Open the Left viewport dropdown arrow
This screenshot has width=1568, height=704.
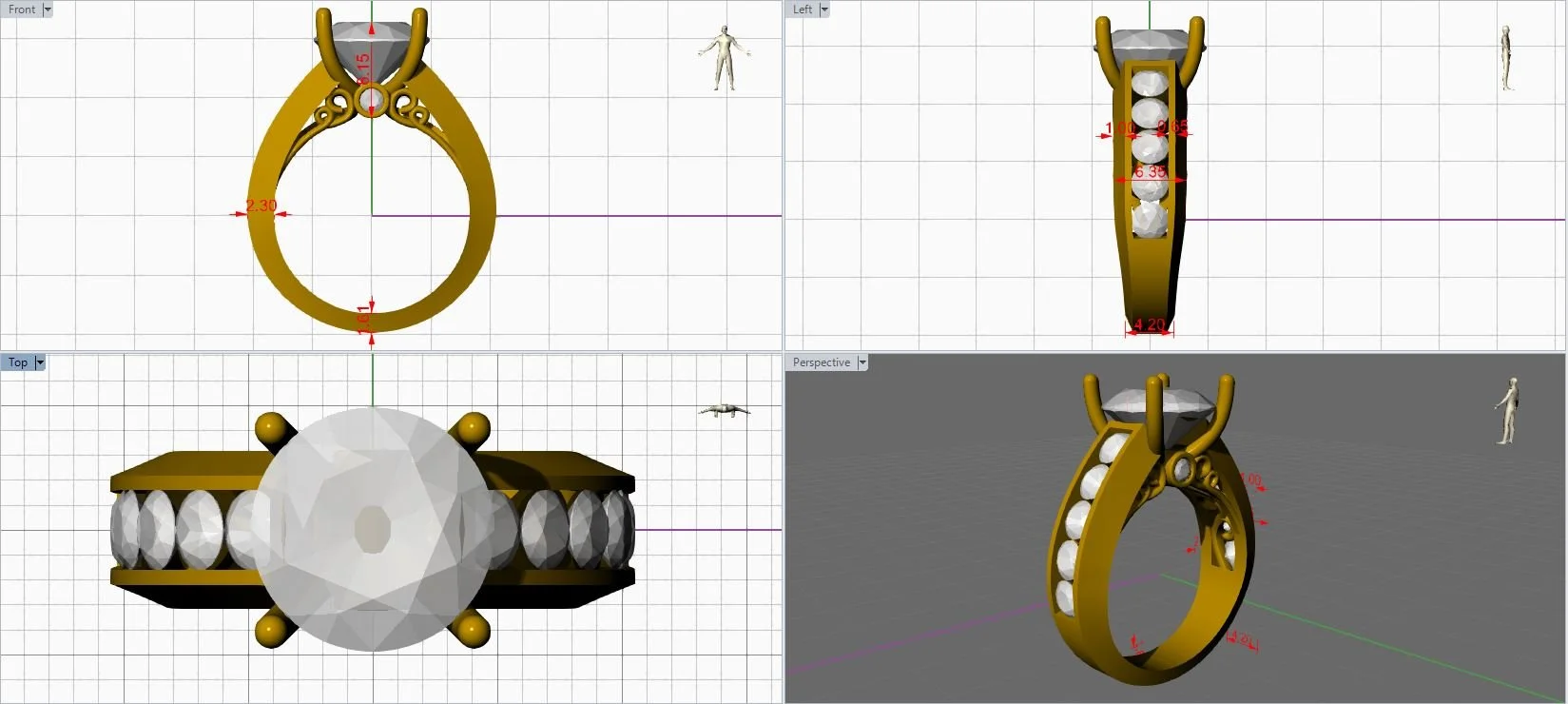pos(824,10)
